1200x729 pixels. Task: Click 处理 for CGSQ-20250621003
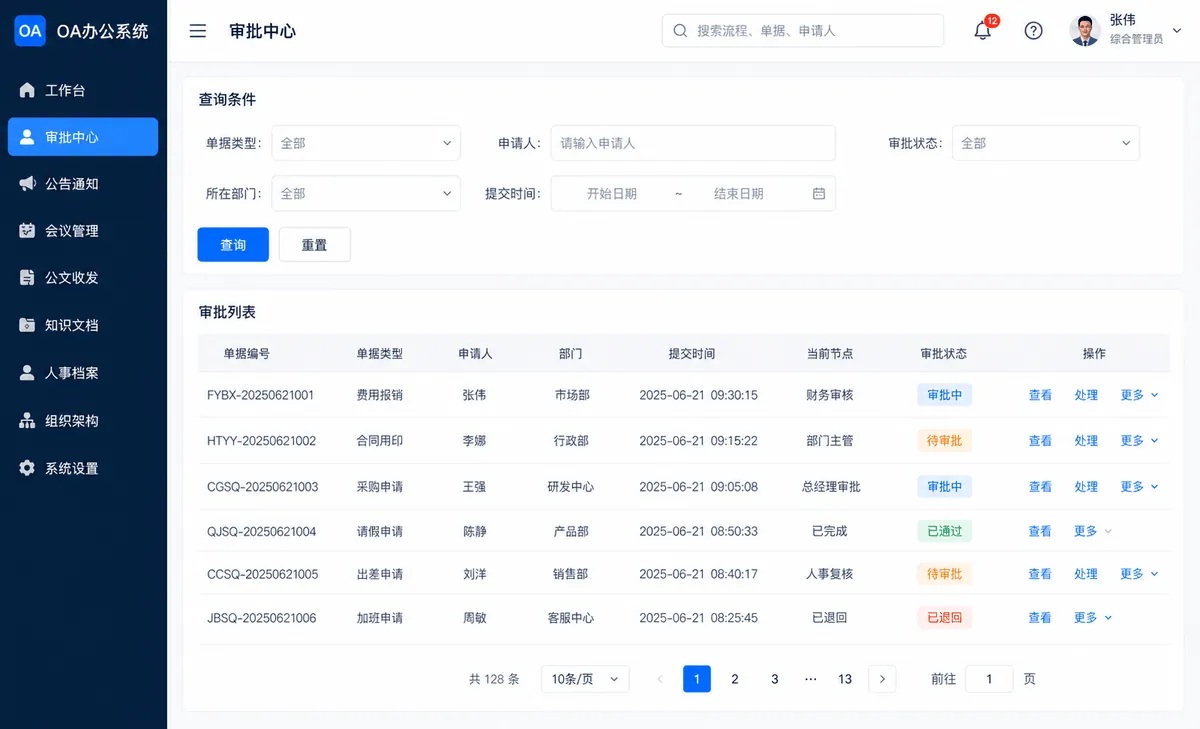tap(1086, 487)
